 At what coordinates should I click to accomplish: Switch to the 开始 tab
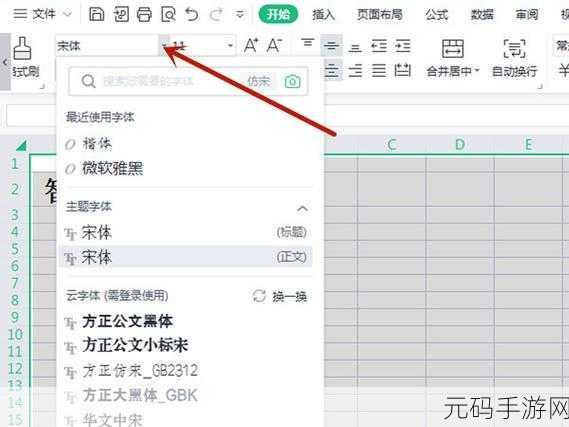[x=278, y=15]
